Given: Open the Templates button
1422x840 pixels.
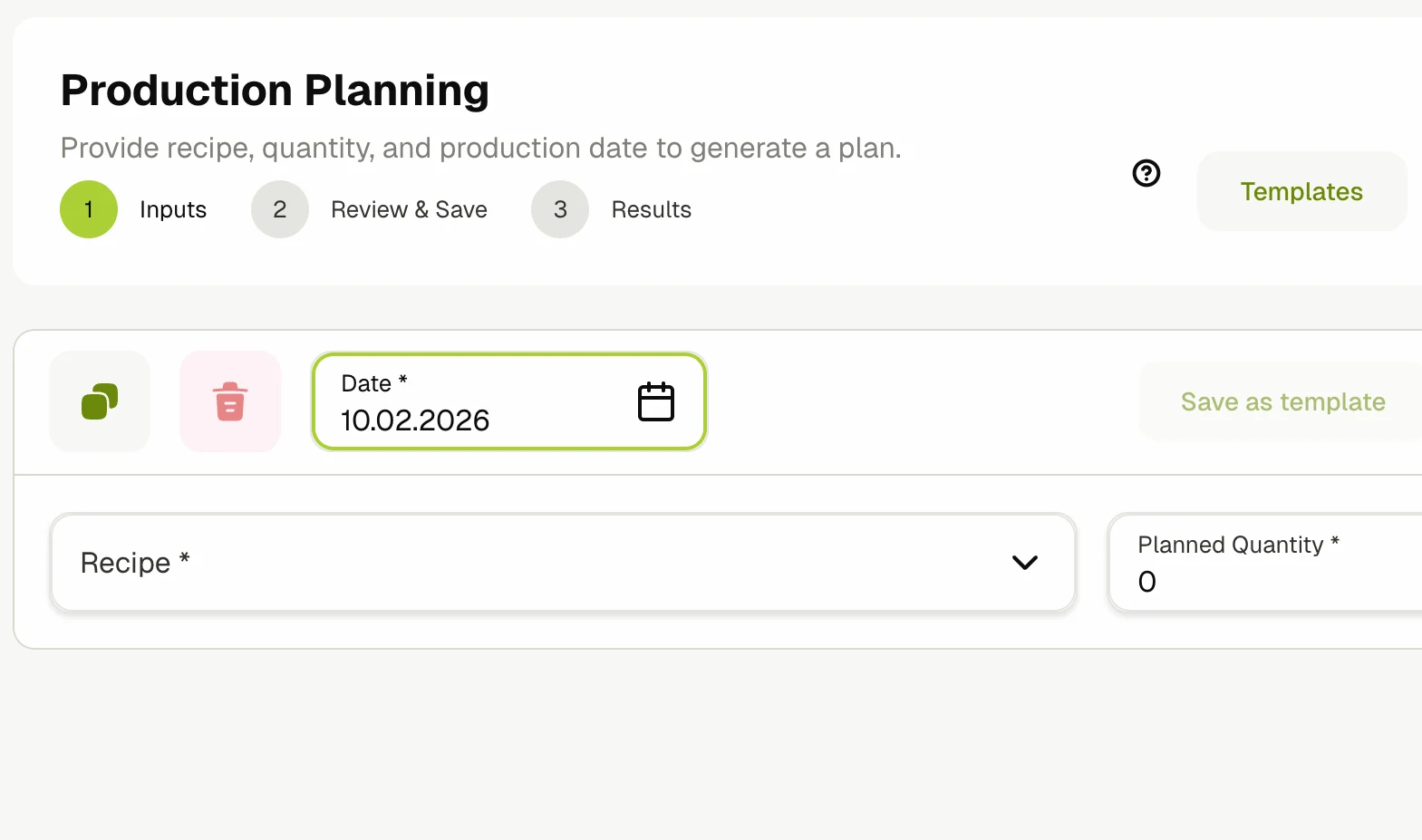Looking at the screenshot, I should 1301,191.
